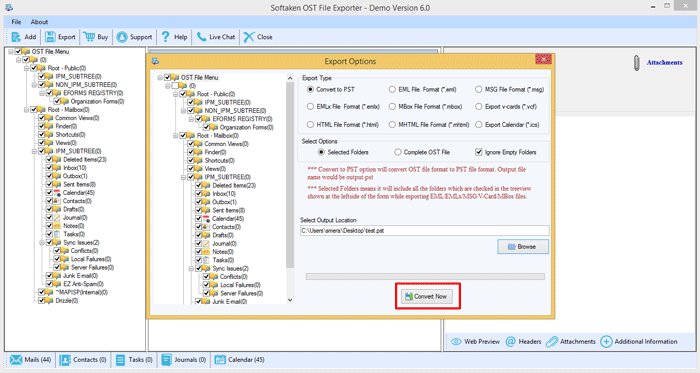700x373 pixels.
Task: Click the bottom Attachments paperclip icon
Action: pyautogui.click(x=552, y=342)
